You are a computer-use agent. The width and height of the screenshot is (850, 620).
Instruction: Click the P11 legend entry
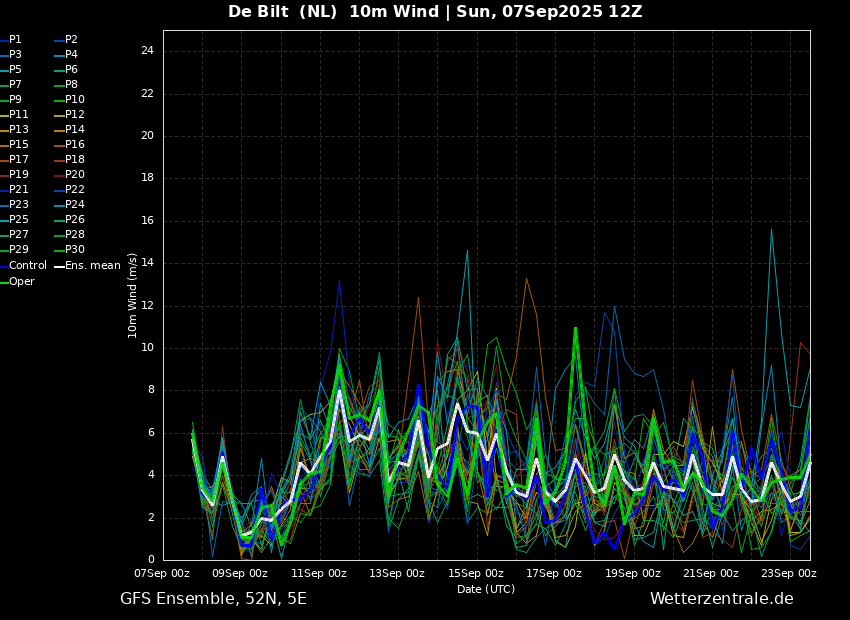coord(18,114)
